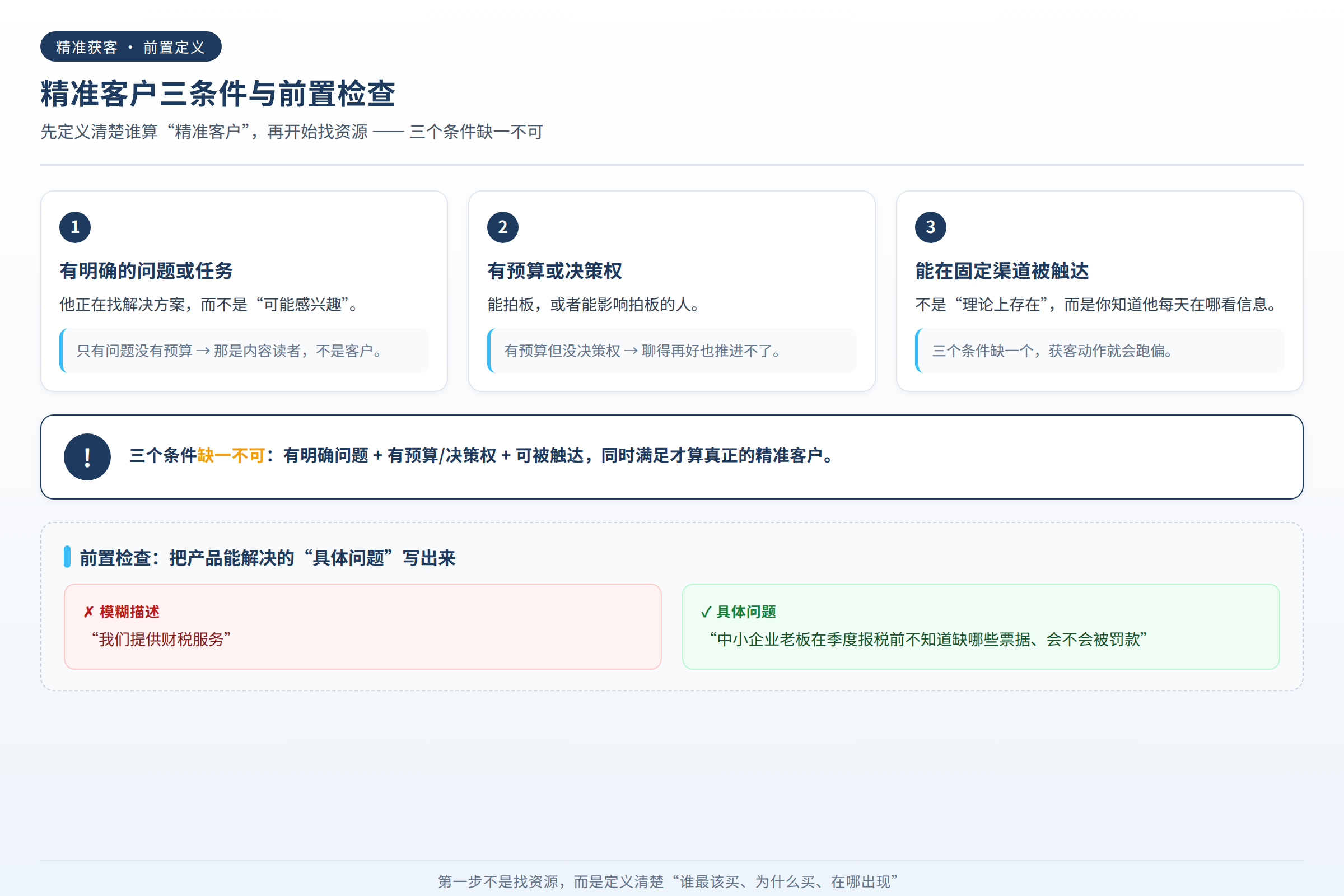
Task: Select the 精准获客 · 前置定义 pill tag
Action: [x=131, y=47]
